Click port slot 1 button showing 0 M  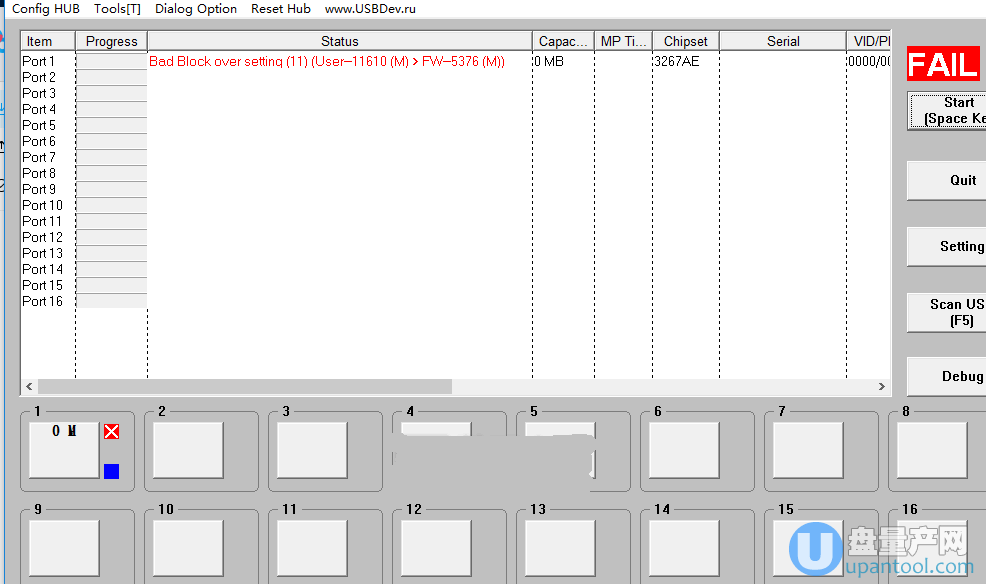(64, 449)
